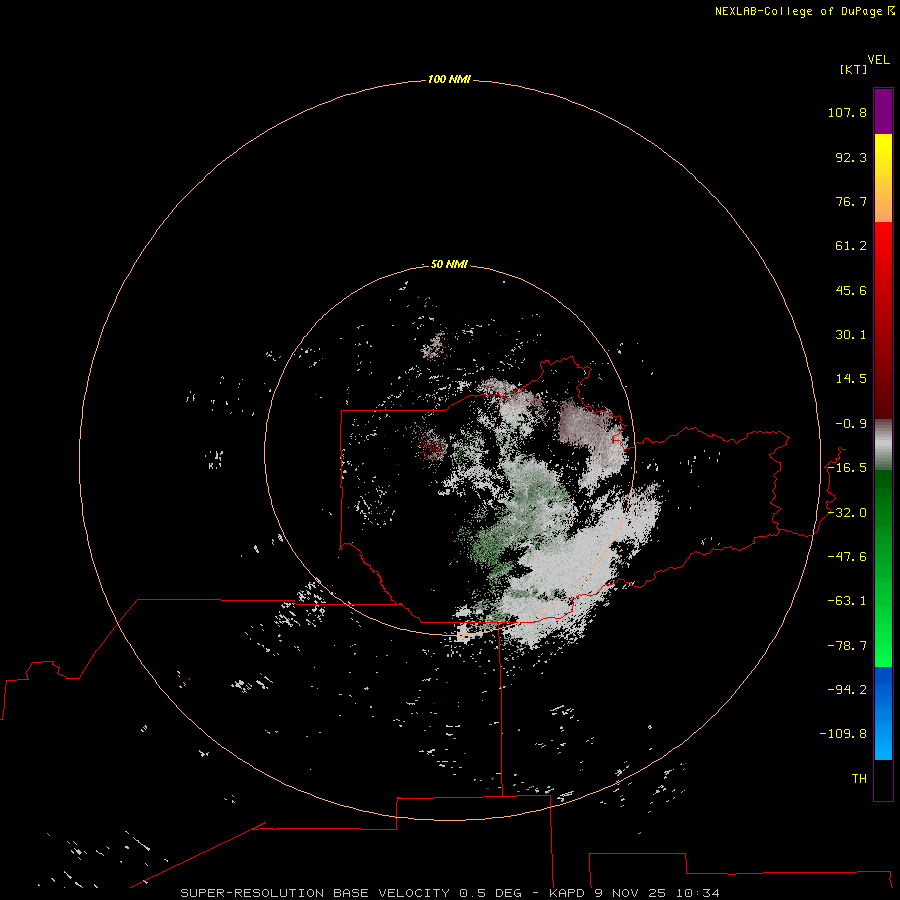Click the [KT] units label
Image resolution: width=900 pixels, height=900 pixels.
pyautogui.click(x=853, y=69)
